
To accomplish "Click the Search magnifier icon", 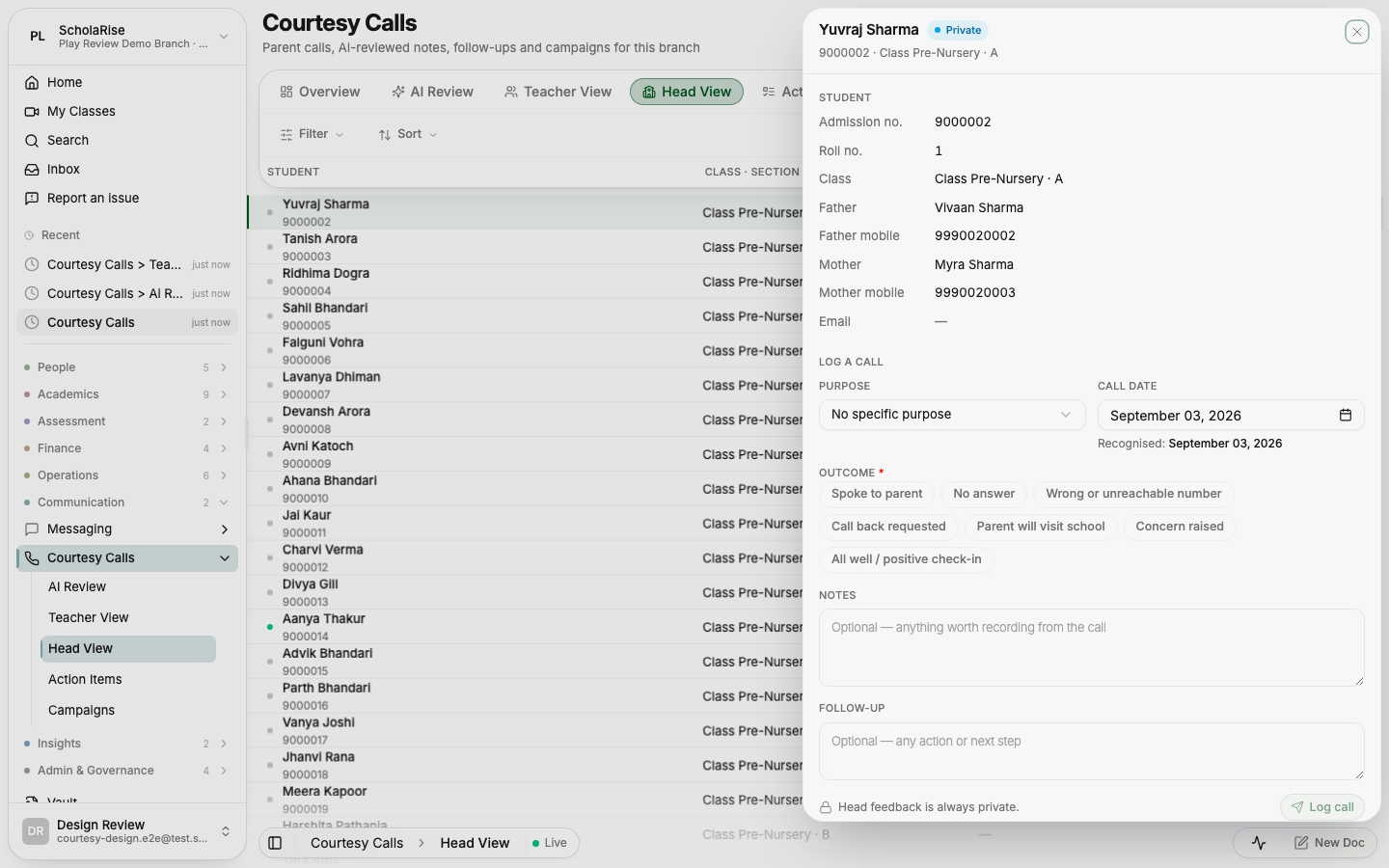I will (x=32, y=141).
